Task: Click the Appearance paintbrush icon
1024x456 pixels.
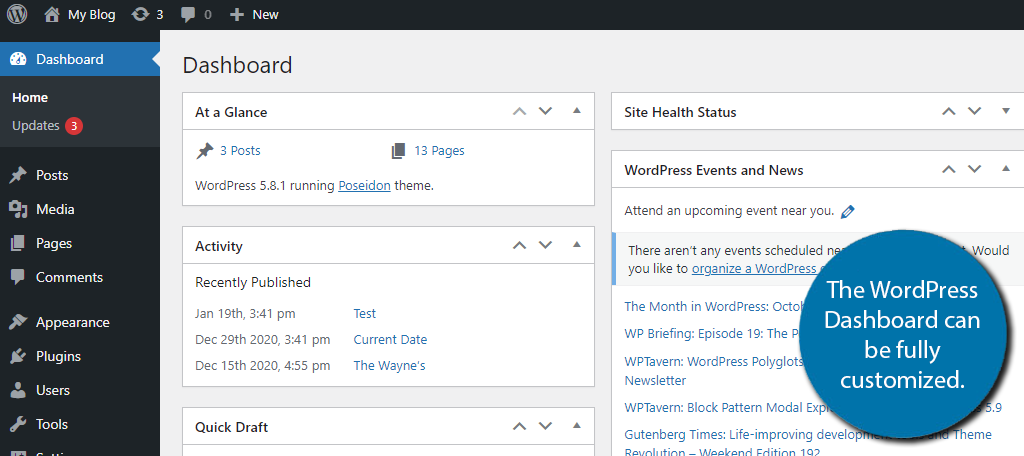Action: [18, 322]
